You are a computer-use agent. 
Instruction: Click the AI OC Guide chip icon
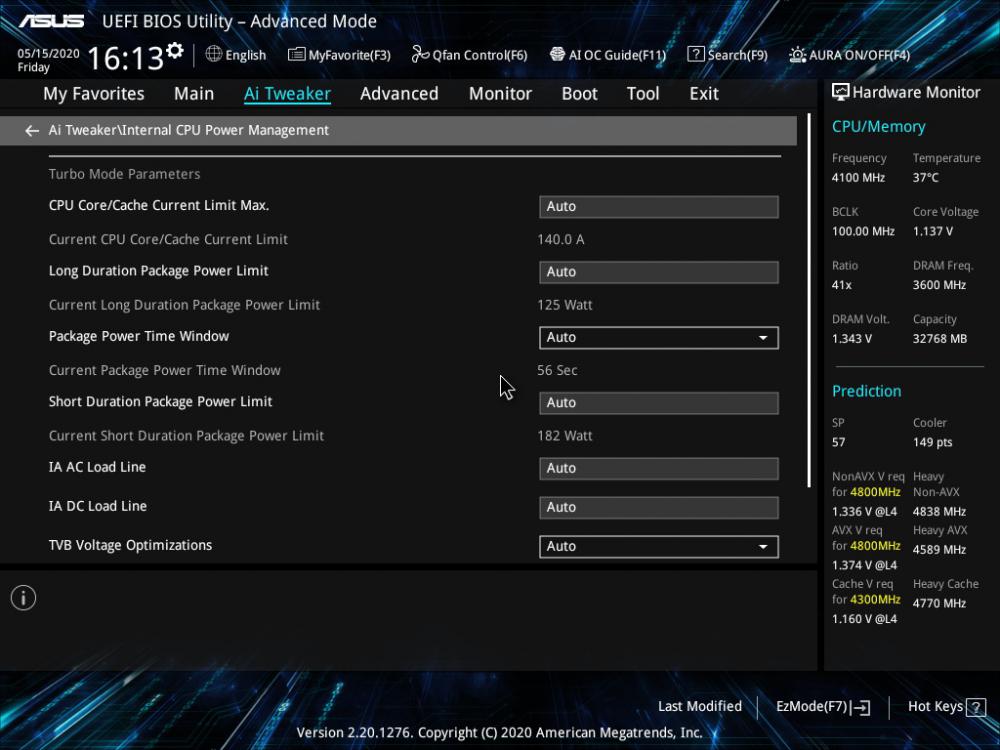point(557,55)
